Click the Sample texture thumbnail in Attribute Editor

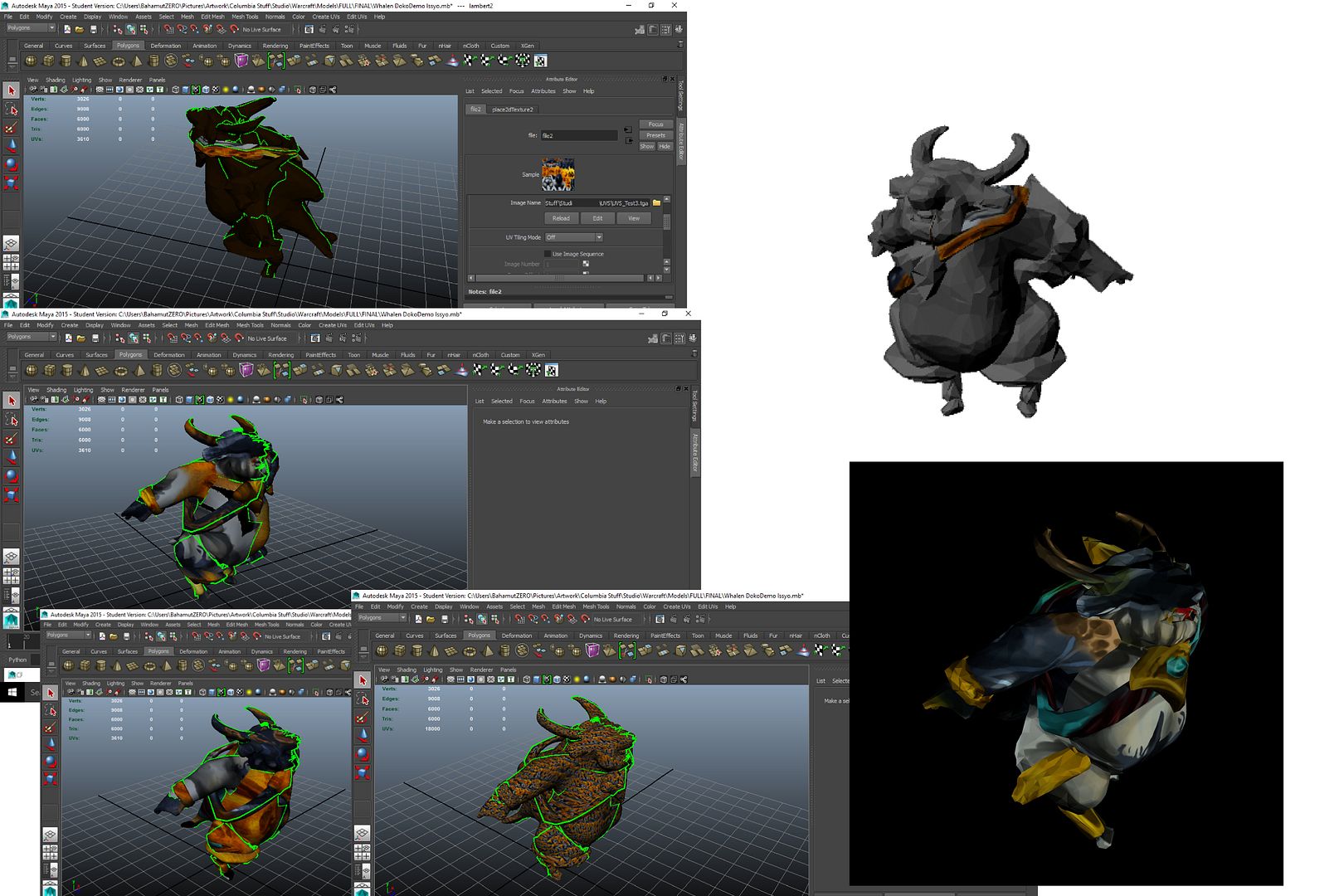coord(558,175)
